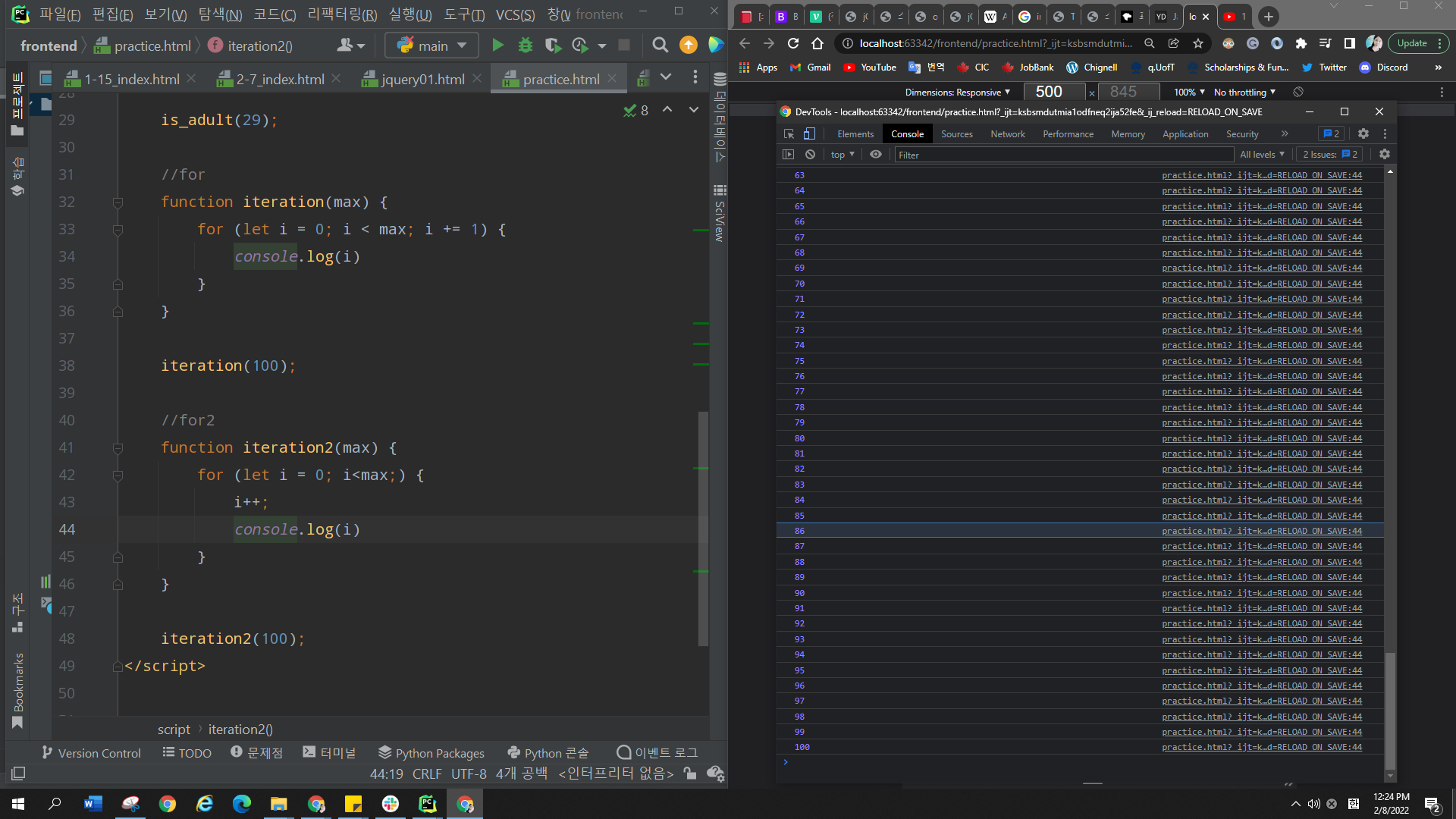Collapse the iteration function fold marker at line 32
The height and width of the screenshot is (819, 1456).
coord(118,202)
